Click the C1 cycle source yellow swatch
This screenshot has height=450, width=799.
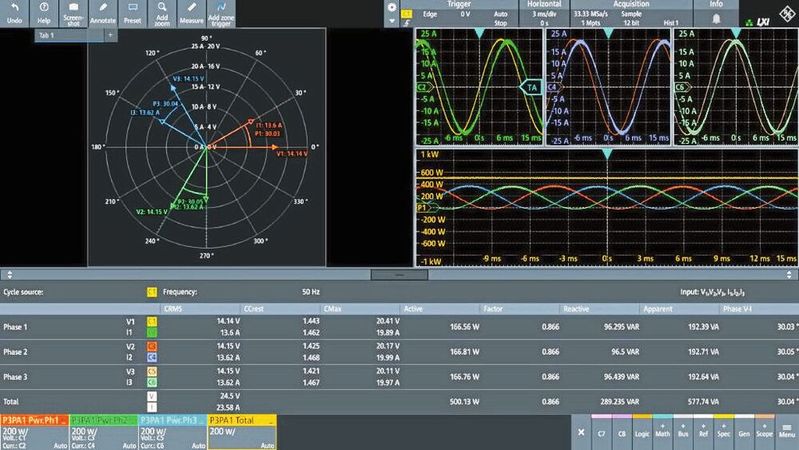151,292
